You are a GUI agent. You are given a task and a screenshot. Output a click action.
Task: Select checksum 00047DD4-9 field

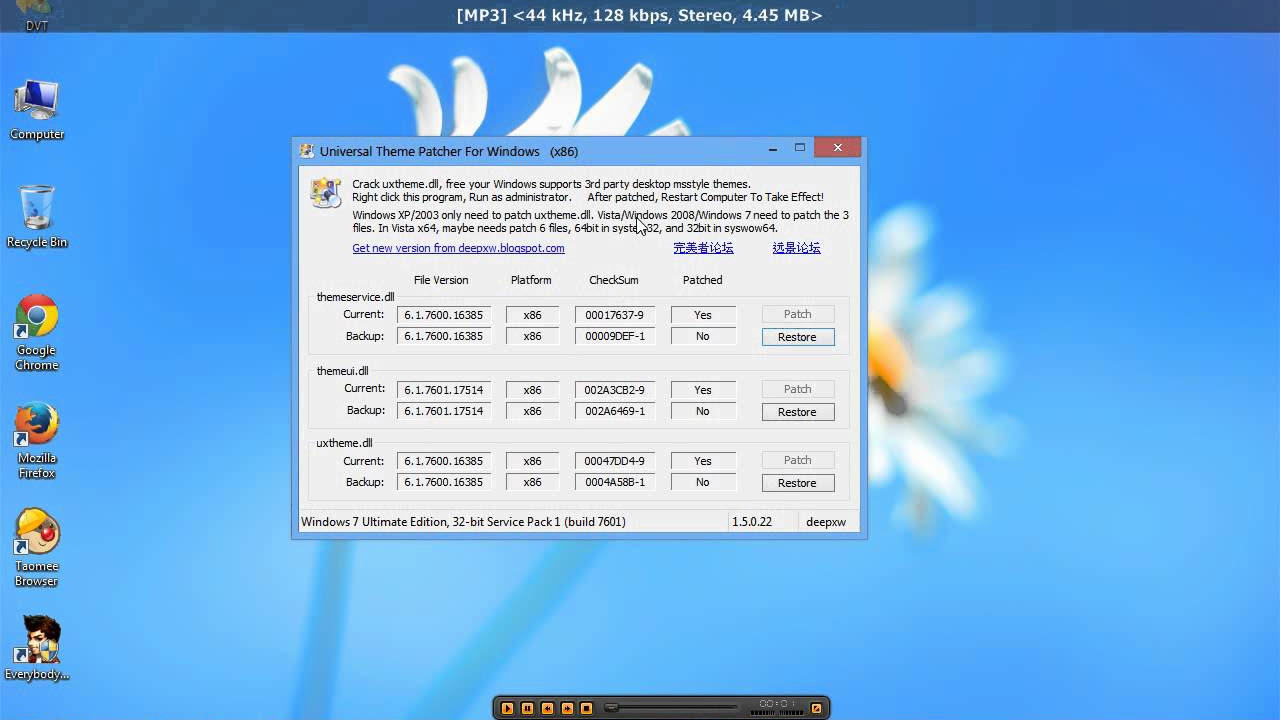tap(615, 461)
